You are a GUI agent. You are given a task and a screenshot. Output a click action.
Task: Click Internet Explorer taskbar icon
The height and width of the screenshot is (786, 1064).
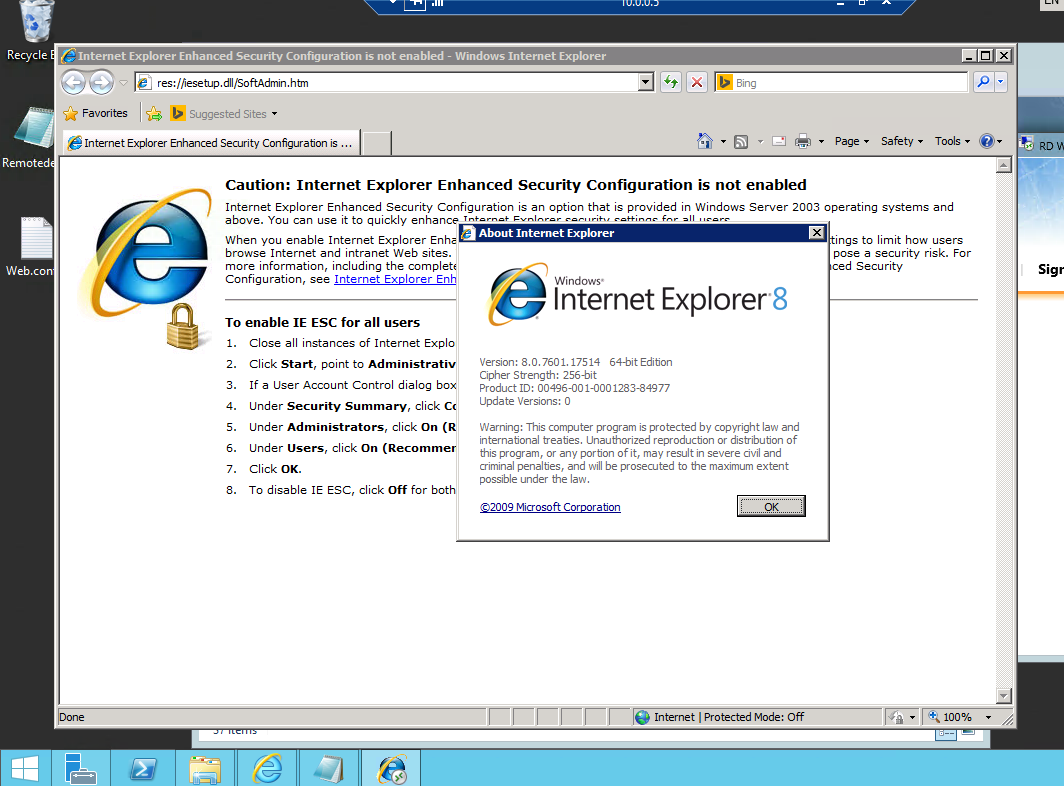pos(267,768)
